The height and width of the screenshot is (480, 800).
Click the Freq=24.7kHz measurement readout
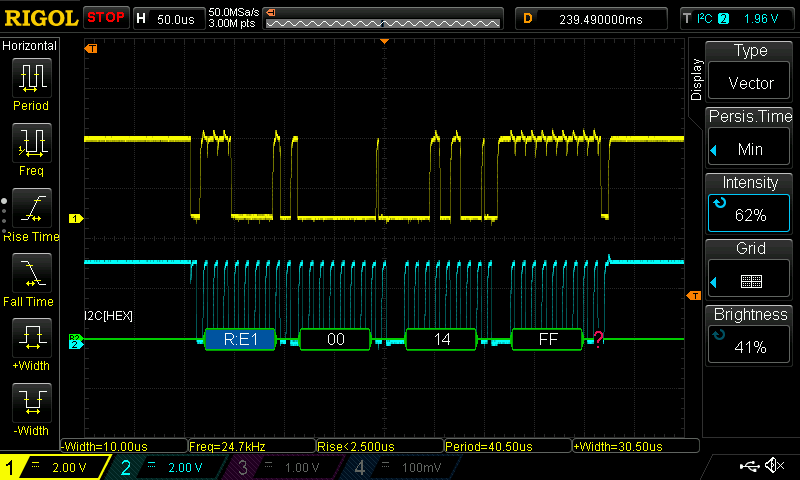(x=252, y=446)
